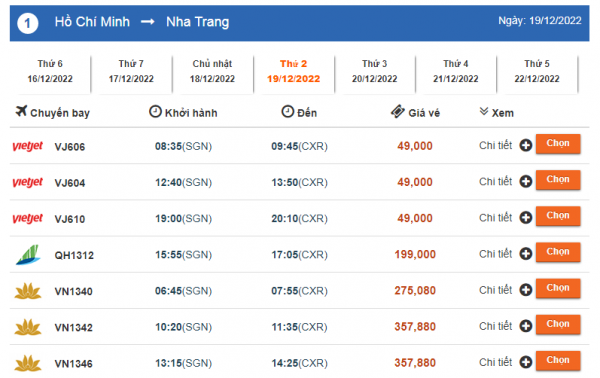Viewport: 600px width, 378px height.
Task: Open Chi tiết link for flight QH1312
Action: coord(496,254)
